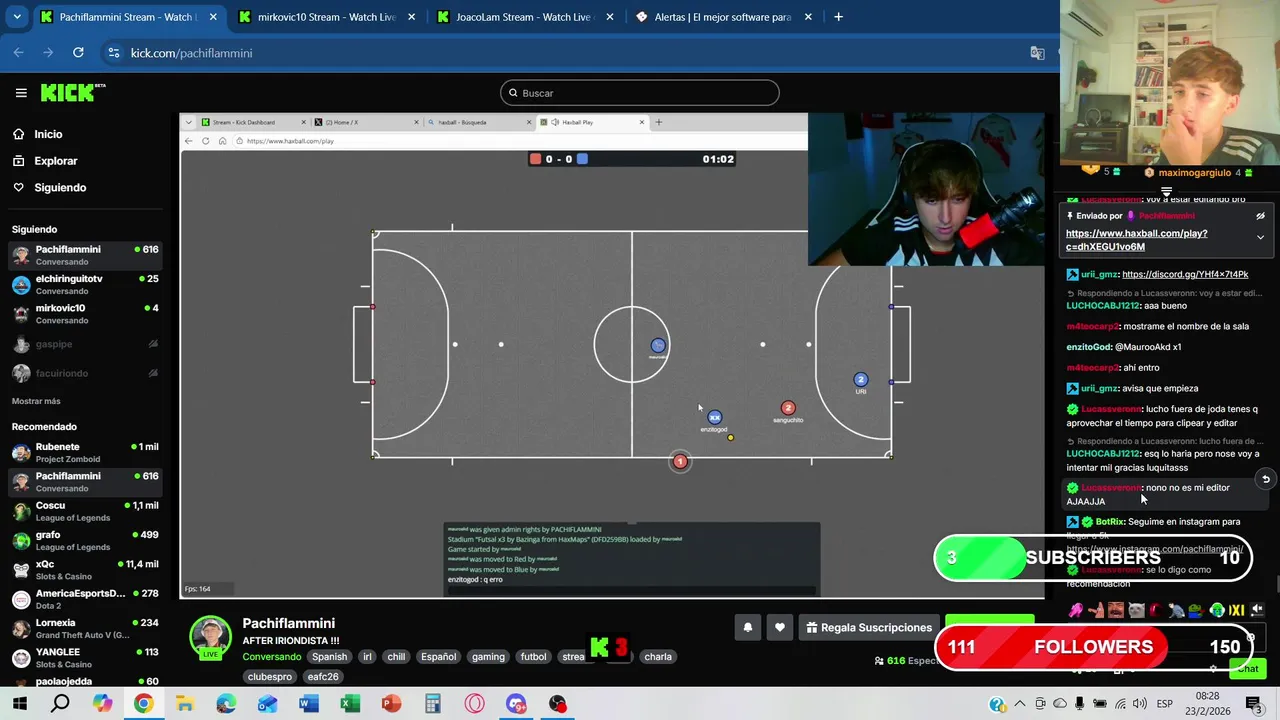Select gaspipe offline channel
This screenshot has width=1280, height=720.
85,344
